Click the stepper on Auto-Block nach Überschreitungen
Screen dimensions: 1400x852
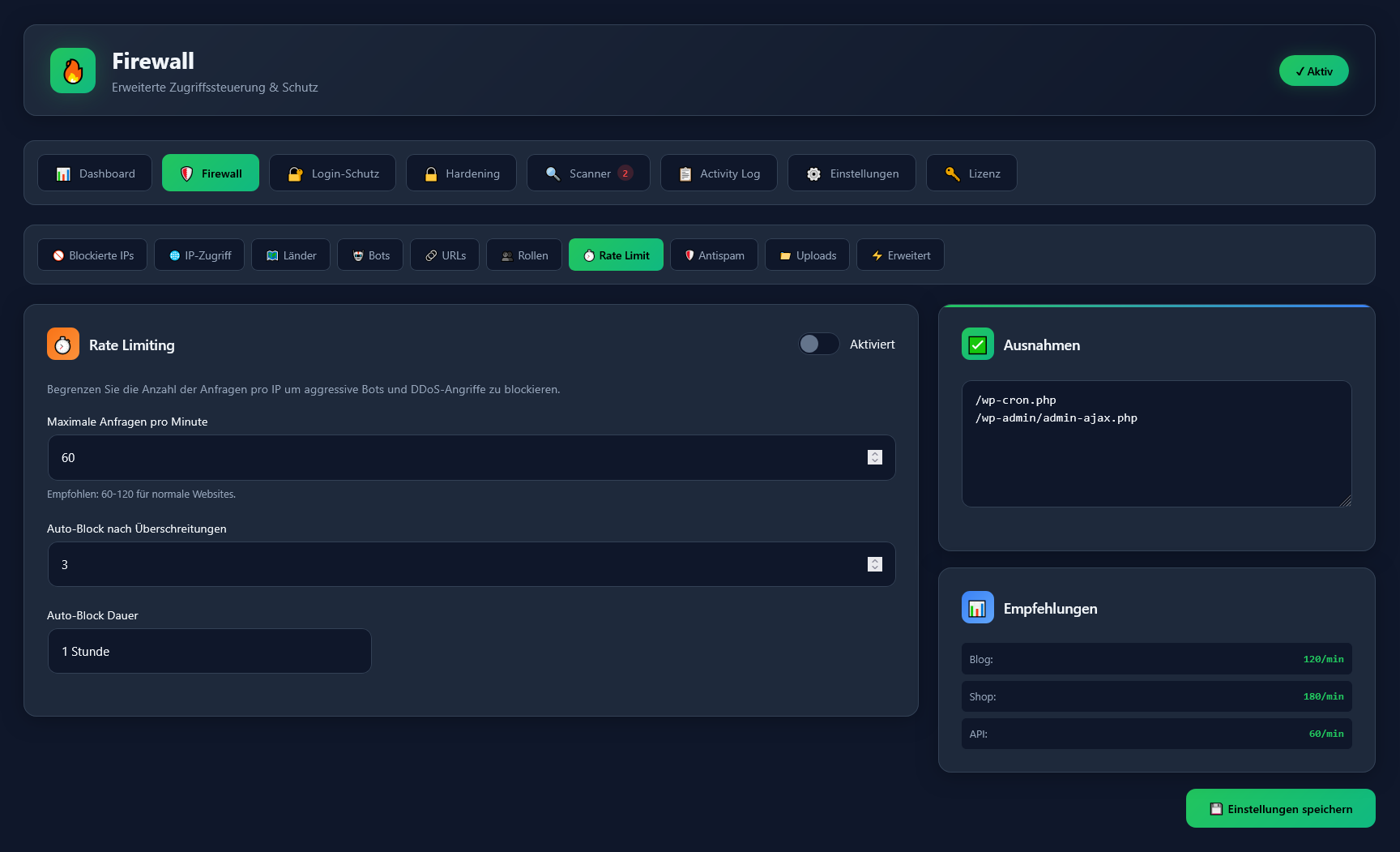tap(874, 564)
